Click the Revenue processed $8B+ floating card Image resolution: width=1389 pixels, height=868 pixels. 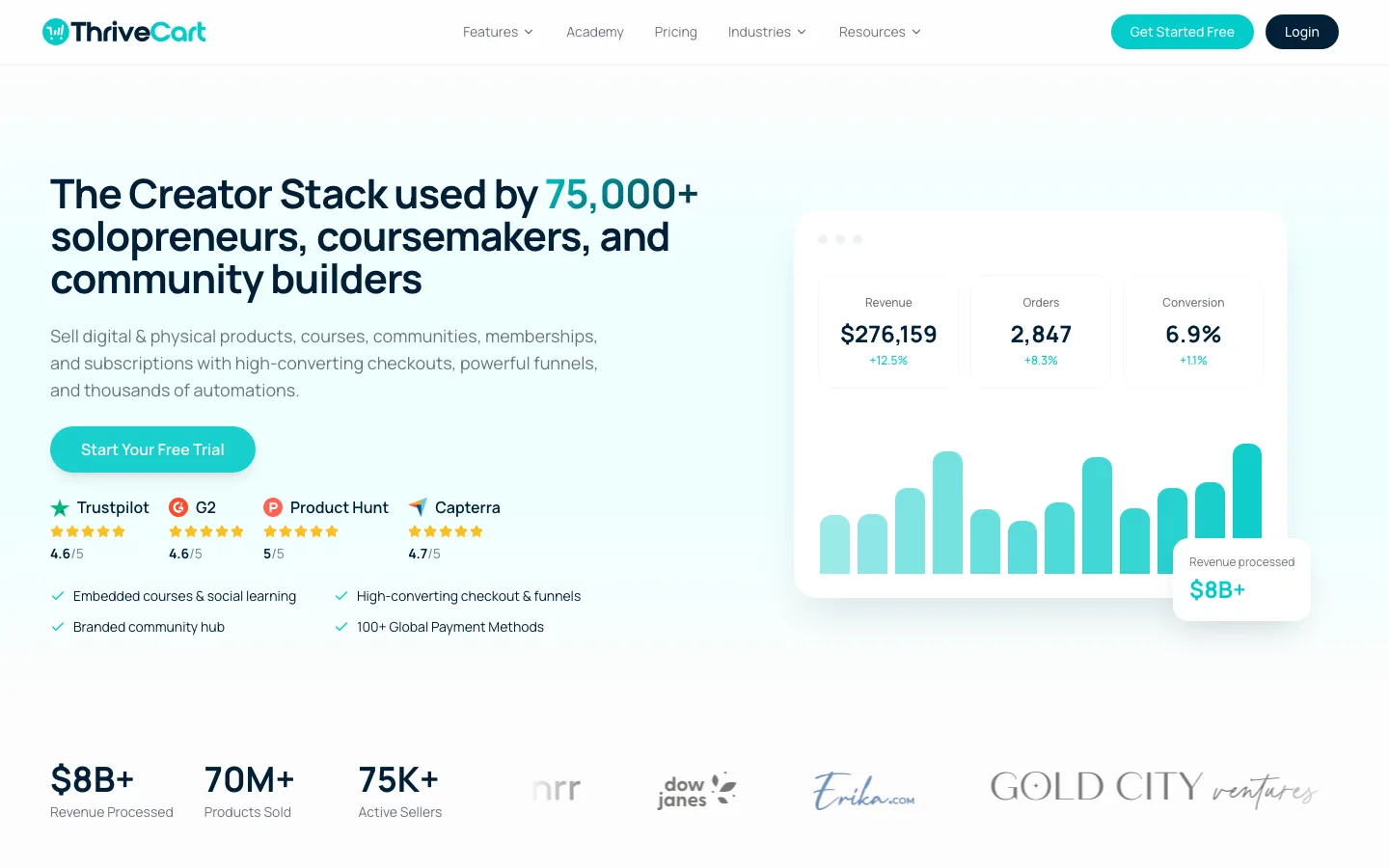click(x=1241, y=580)
